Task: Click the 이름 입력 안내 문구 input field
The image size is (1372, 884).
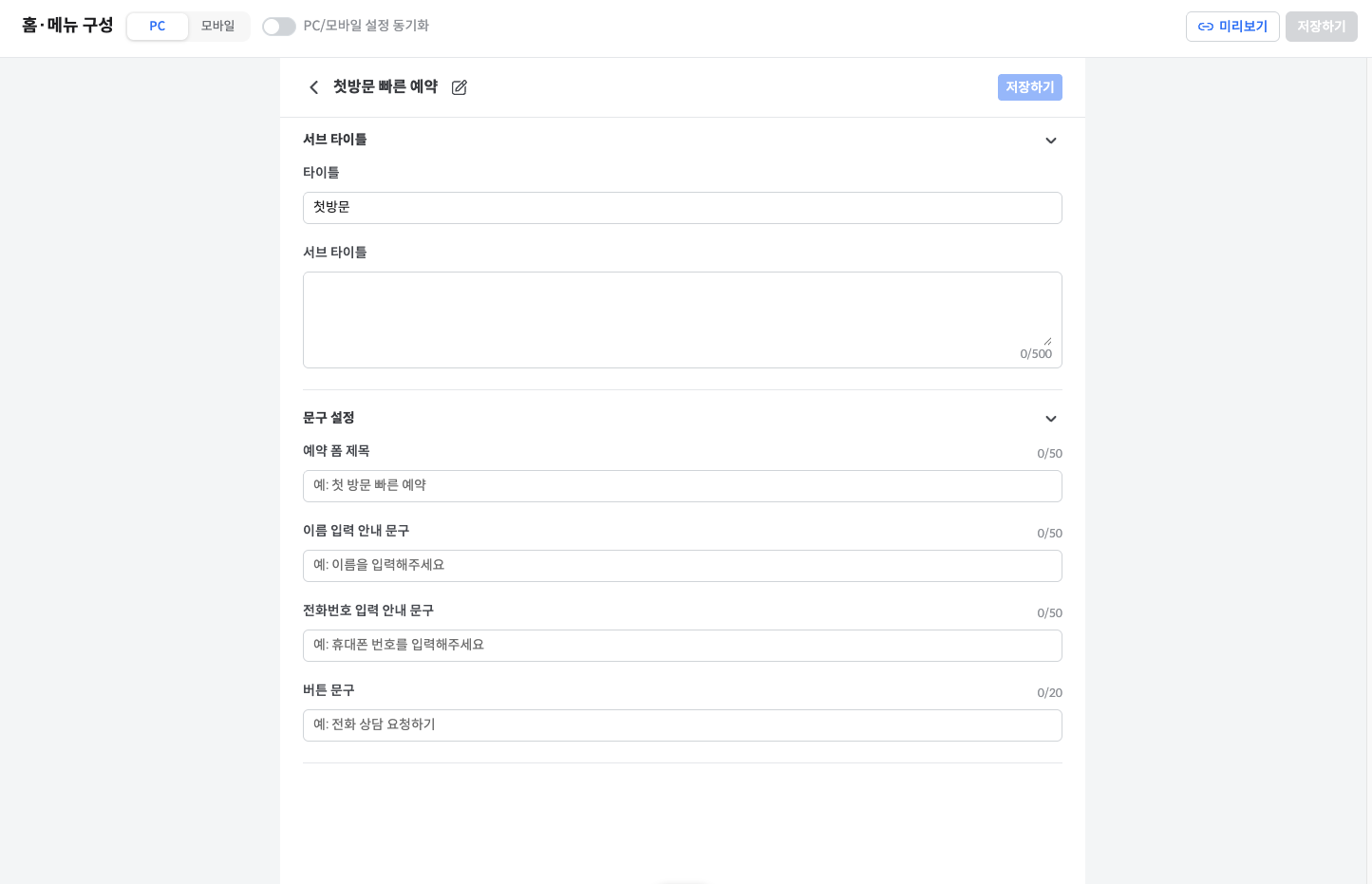Action: (x=683, y=566)
